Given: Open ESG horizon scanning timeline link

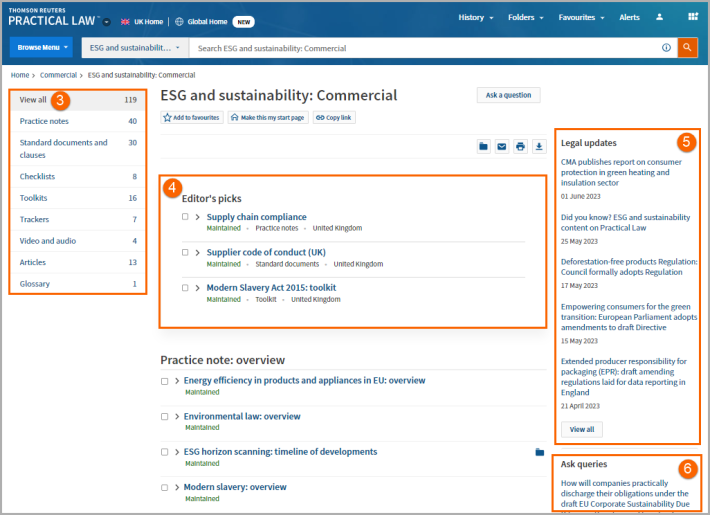Looking at the screenshot, I should click(280, 452).
